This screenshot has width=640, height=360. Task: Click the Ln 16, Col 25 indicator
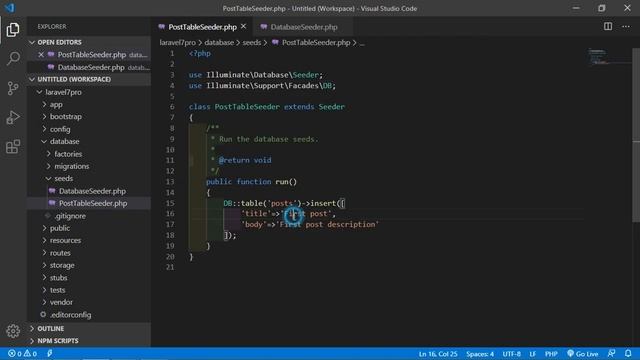tap(438, 354)
